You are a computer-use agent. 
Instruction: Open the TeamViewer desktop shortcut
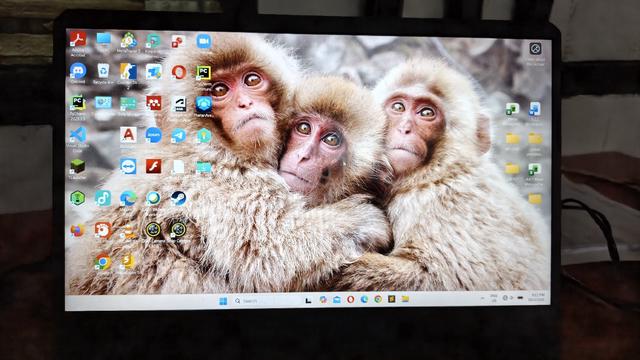128,166
